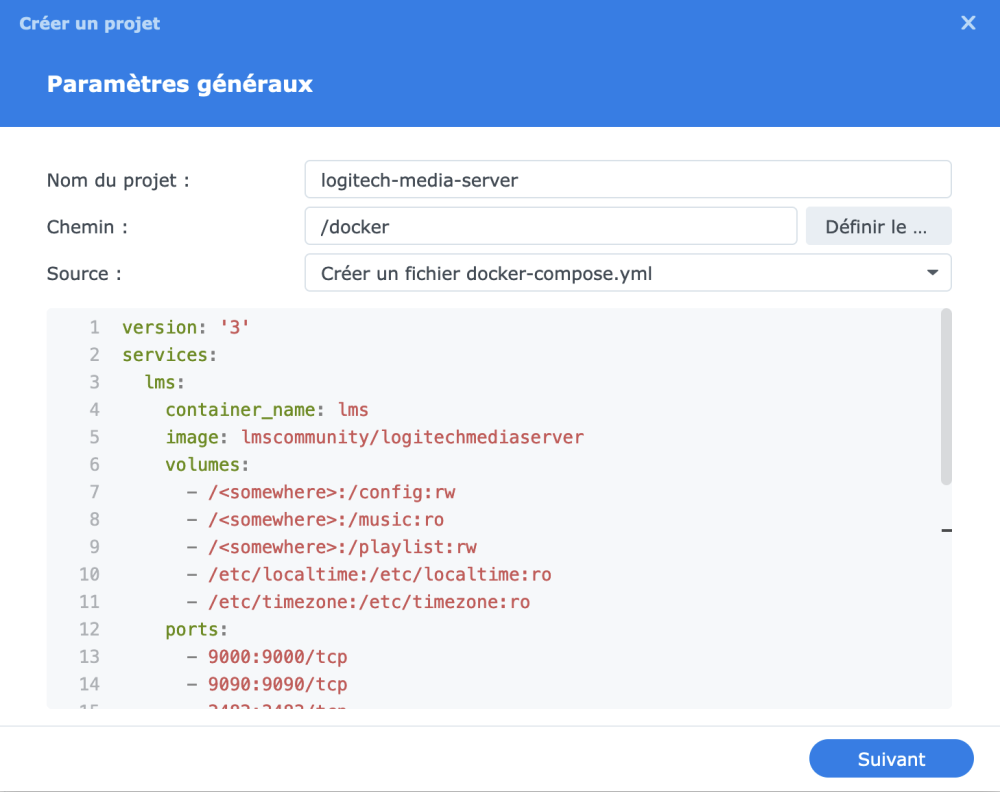Click line number 14 in gutter
This screenshot has width=1000, height=792.
(x=89, y=685)
